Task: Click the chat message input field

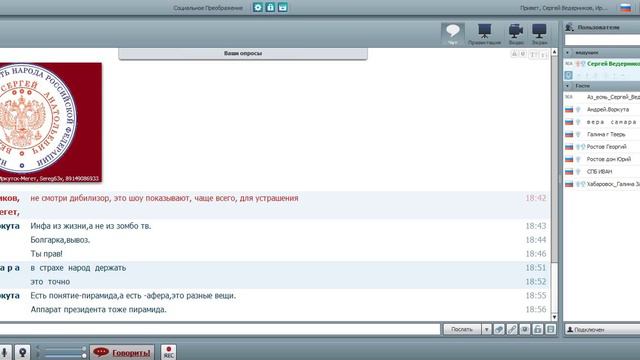Action: tap(220, 329)
